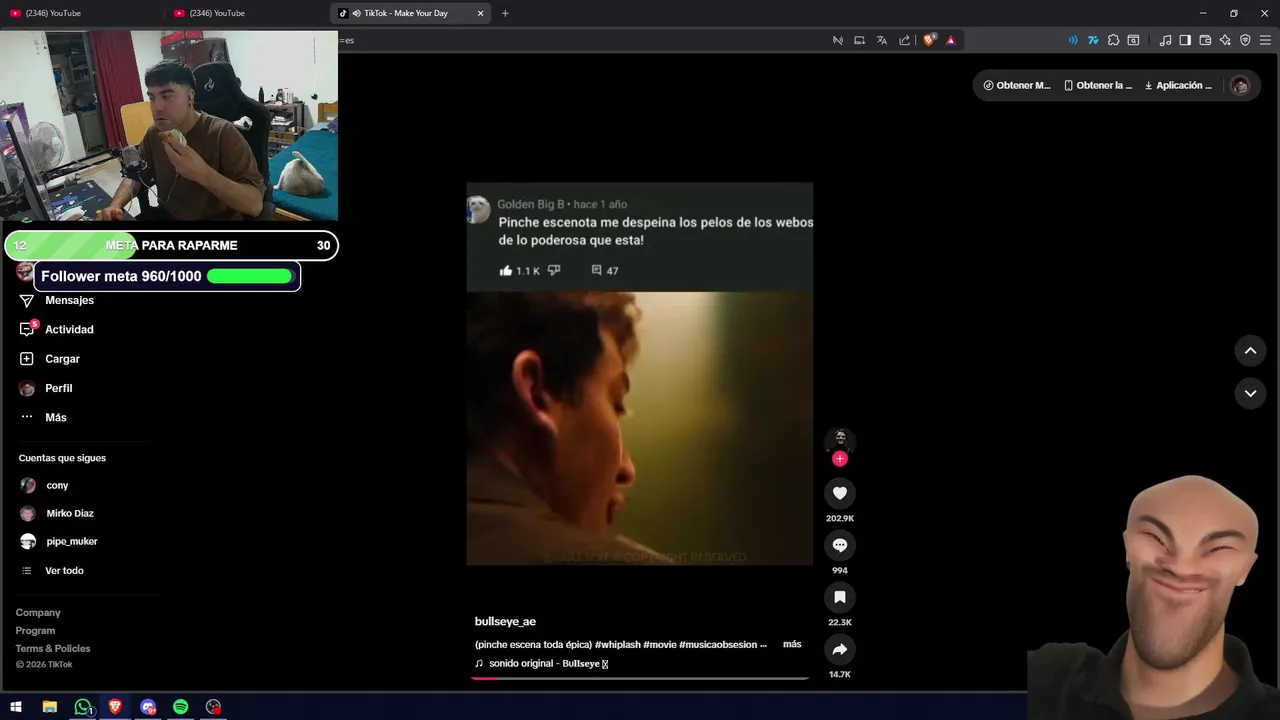Screen dimensions: 1280x720
Task: Open the extensions puzzle icon
Action: [x=1113, y=40]
